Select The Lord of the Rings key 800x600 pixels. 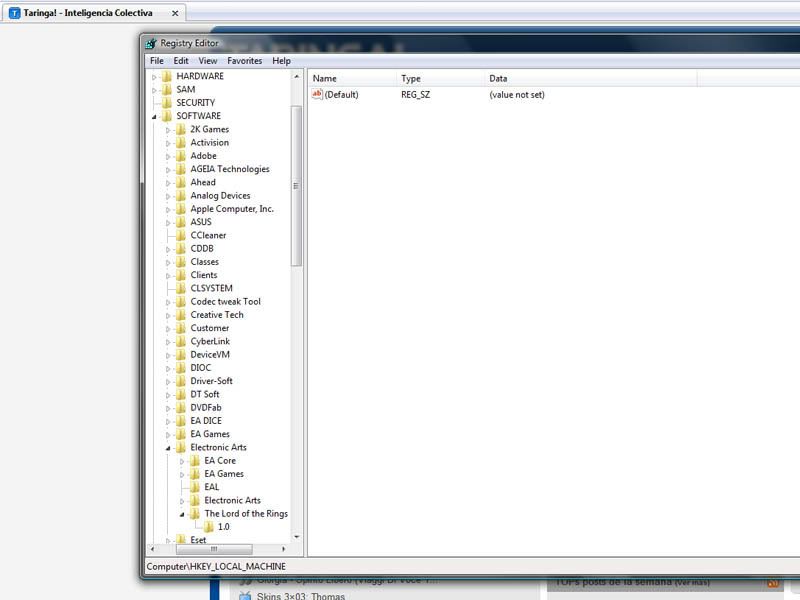[246, 514]
